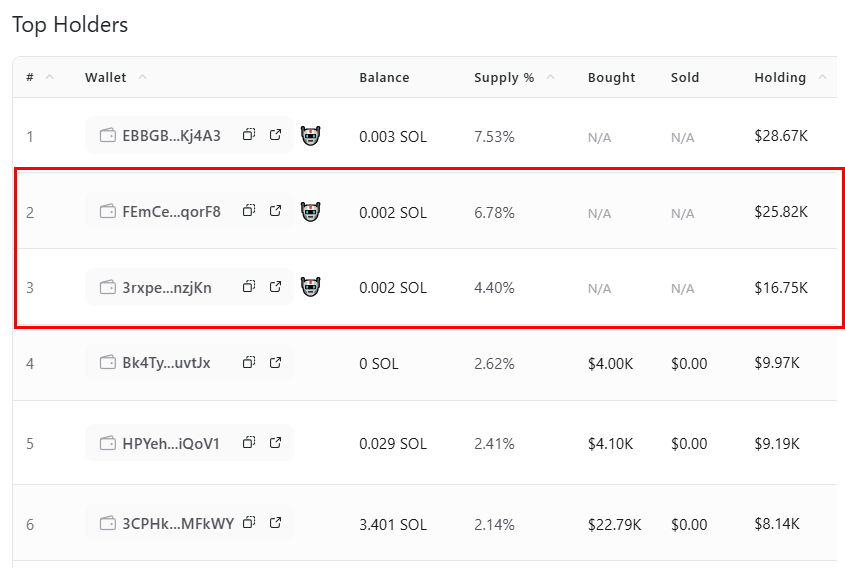Image resolution: width=845 pixels, height=568 pixels.
Task: Sort by Holding column arrow
Action: point(822,77)
